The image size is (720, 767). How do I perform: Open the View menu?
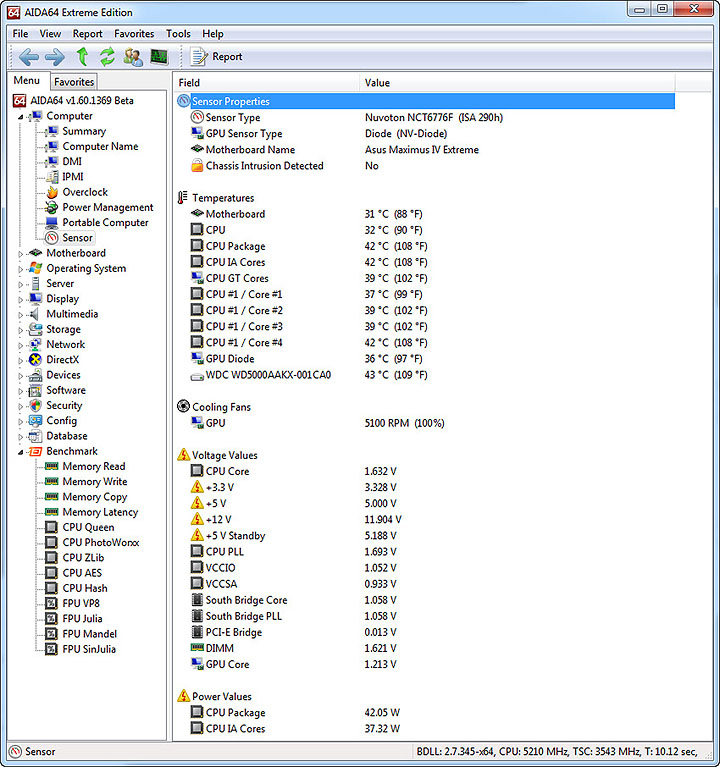(50, 34)
